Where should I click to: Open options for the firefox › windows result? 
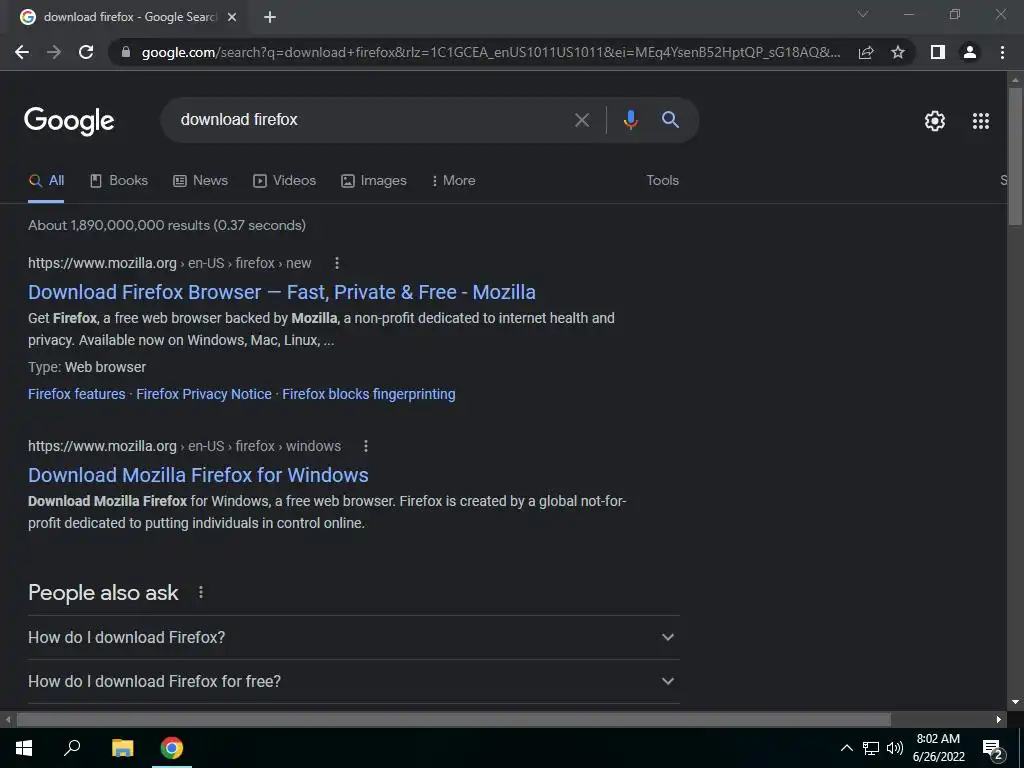click(366, 446)
